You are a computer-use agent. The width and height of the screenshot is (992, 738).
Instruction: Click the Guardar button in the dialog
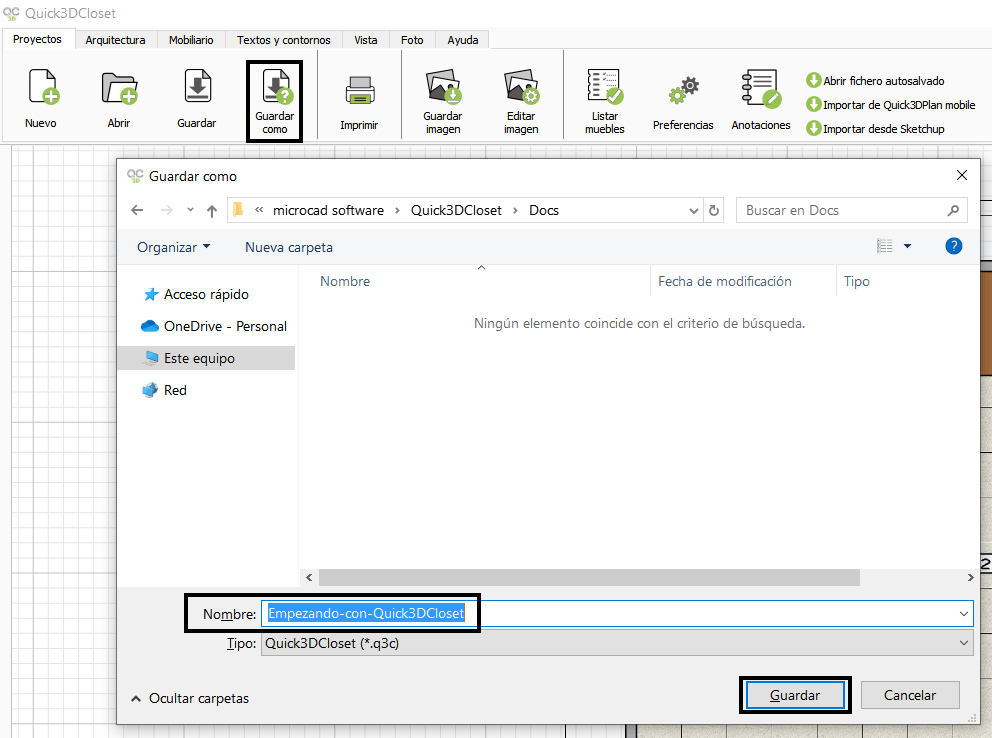795,695
